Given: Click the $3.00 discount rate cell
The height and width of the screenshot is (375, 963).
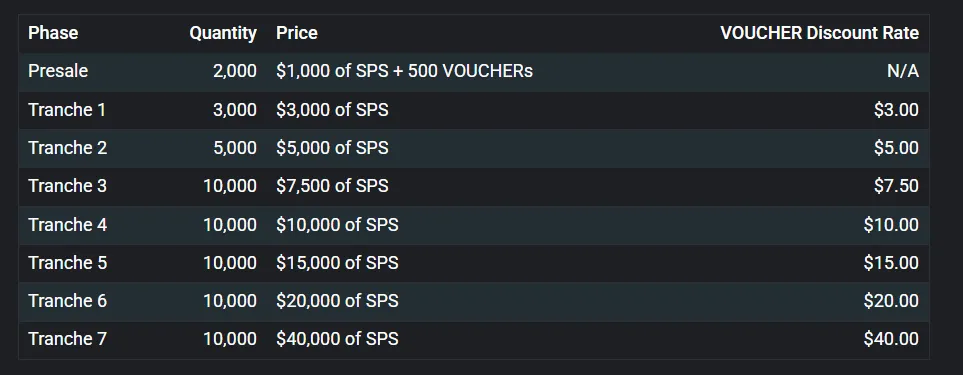Looking at the screenshot, I should [x=896, y=110].
